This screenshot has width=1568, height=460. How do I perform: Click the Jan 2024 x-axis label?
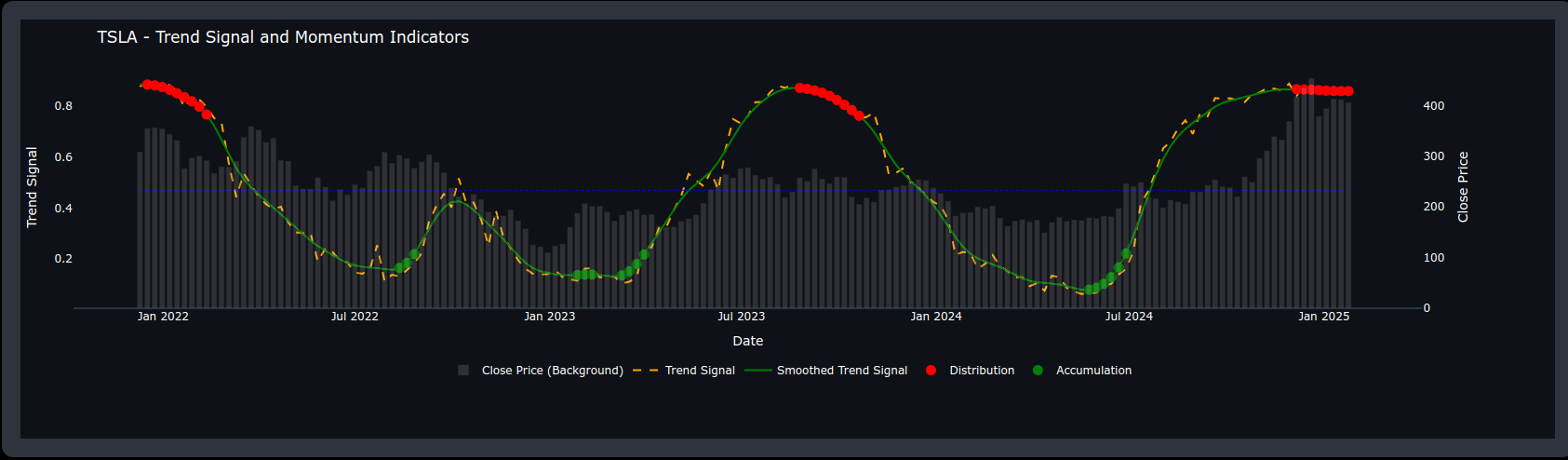tap(935, 317)
